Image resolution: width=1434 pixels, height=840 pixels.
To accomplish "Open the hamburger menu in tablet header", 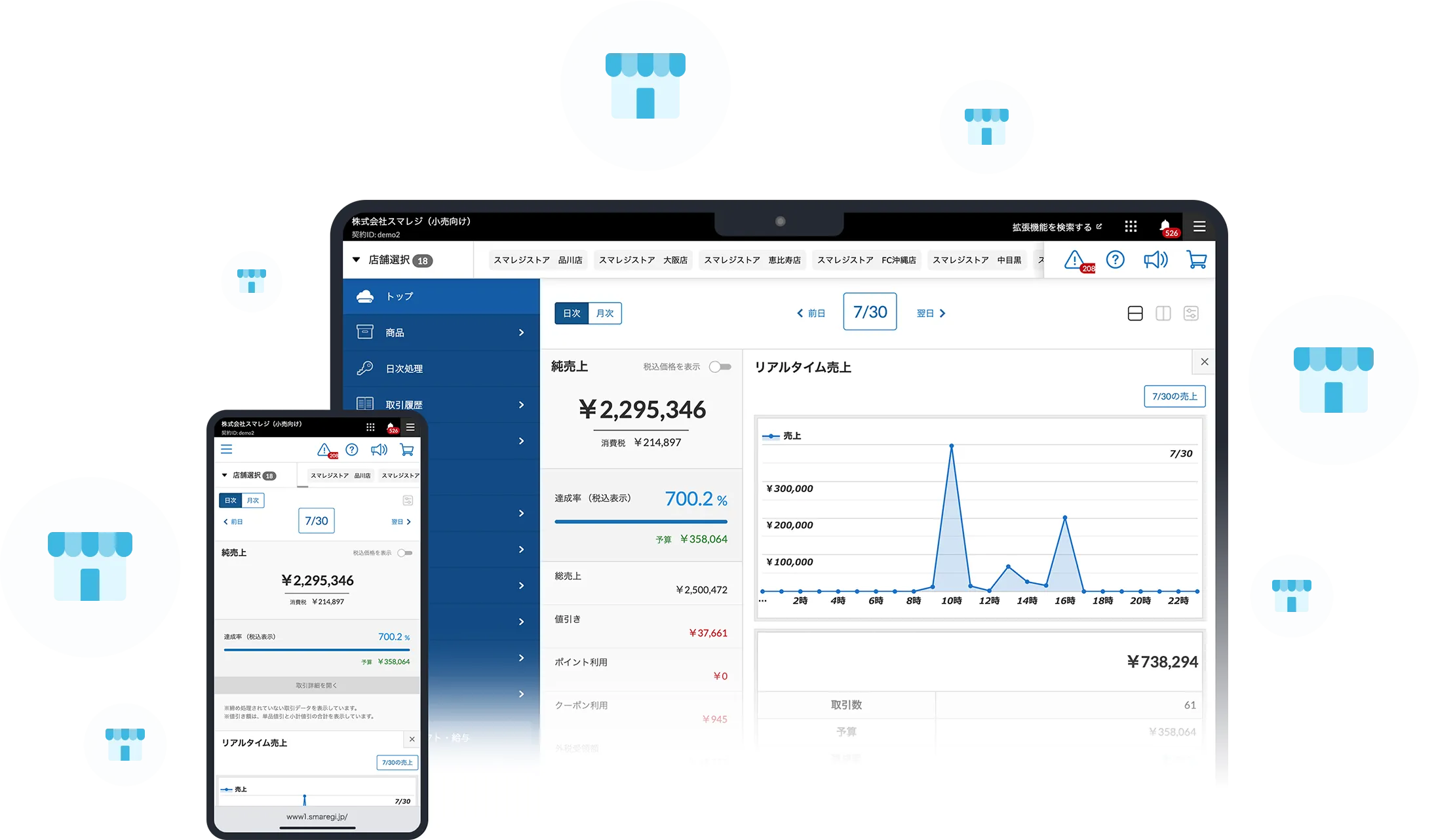I will 1199,227.
